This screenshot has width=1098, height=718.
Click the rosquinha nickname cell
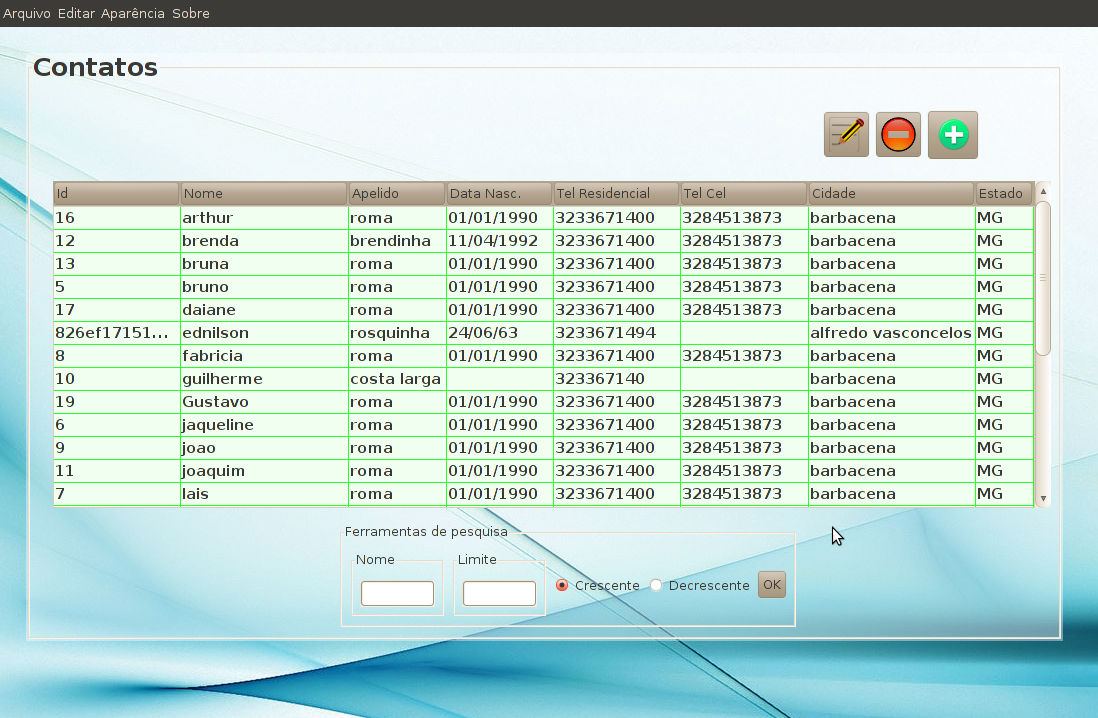[397, 333]
